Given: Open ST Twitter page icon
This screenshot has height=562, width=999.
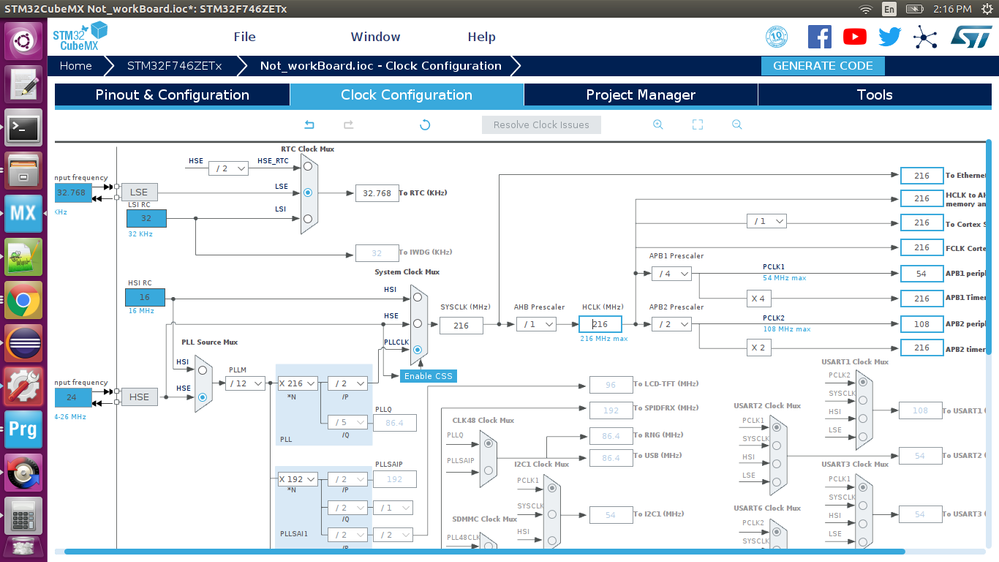Looking at the screenshot, I should point(889,37).
